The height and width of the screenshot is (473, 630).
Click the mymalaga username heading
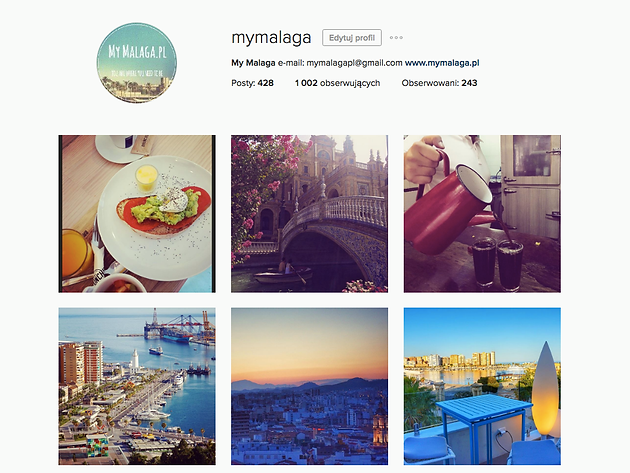(271, 38)
